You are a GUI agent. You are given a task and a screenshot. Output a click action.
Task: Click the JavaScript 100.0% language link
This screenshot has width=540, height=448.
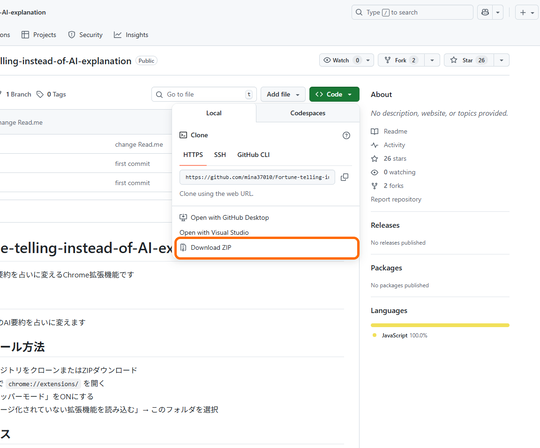[400, 335]
